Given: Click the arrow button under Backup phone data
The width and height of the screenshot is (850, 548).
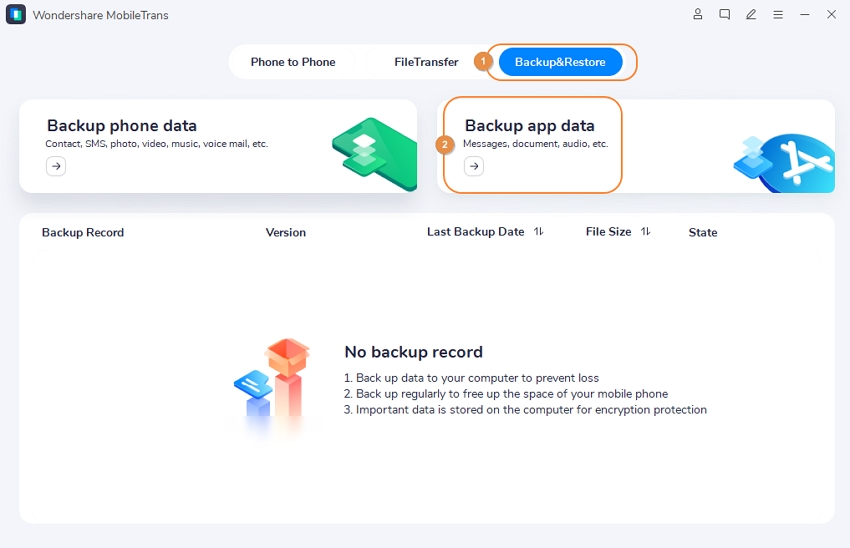Looking at the screenshot, I should [56, 166].
